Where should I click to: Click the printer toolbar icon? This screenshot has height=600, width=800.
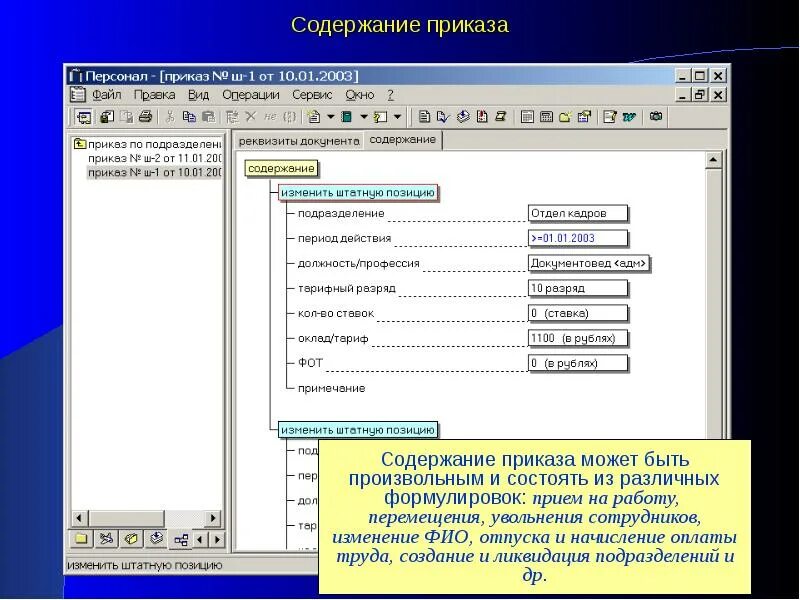[145, 117]
